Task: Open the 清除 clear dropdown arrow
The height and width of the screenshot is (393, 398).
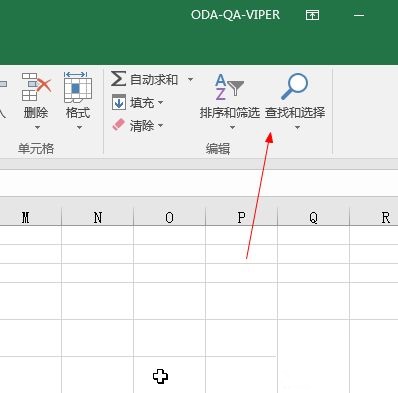Action: point(160,125)
